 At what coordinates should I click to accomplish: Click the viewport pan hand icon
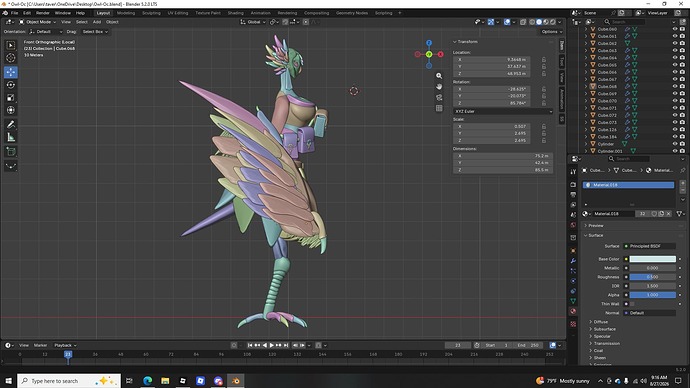tap(439, 87)
